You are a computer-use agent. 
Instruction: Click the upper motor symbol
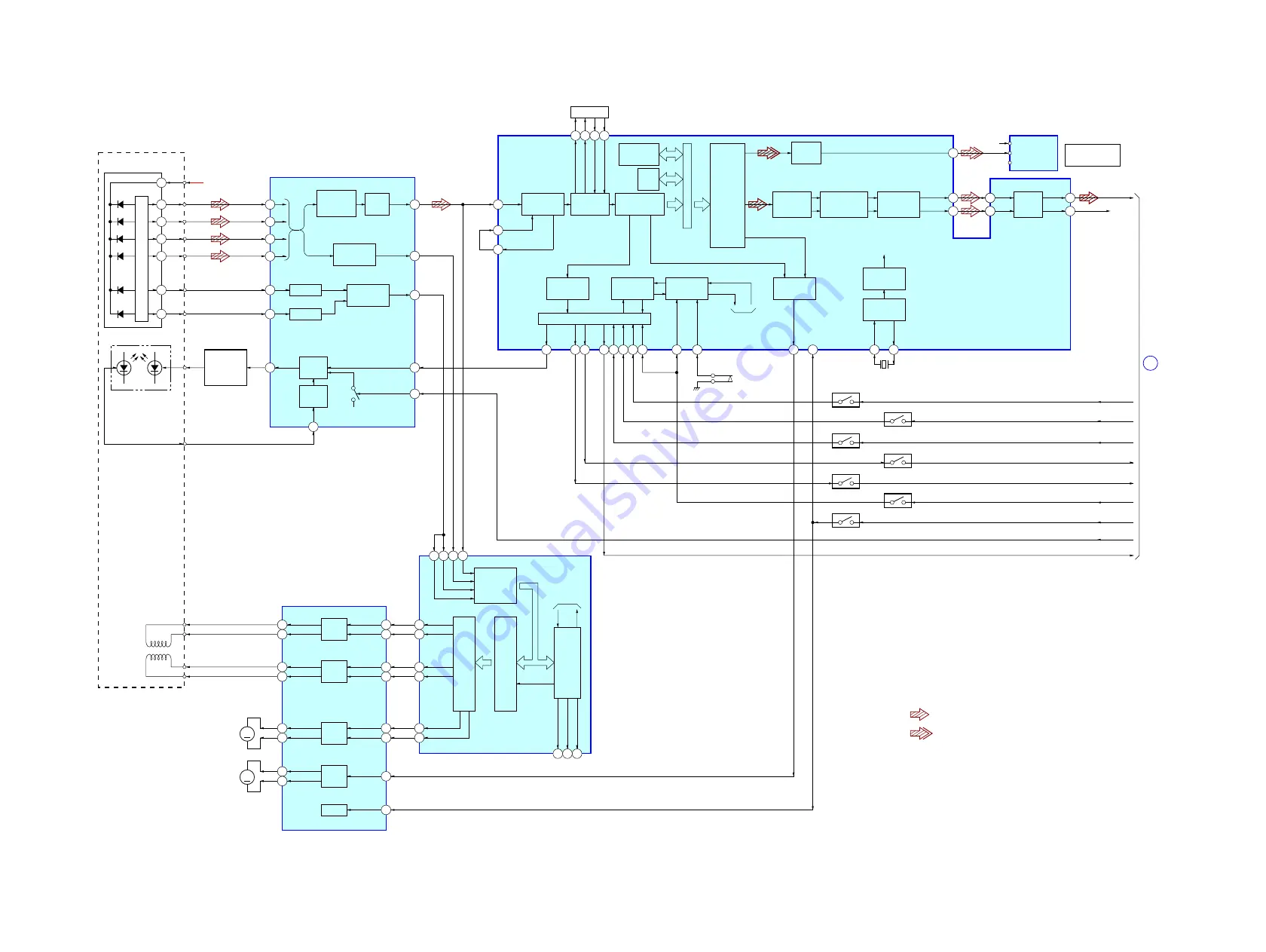pos(248,733)
